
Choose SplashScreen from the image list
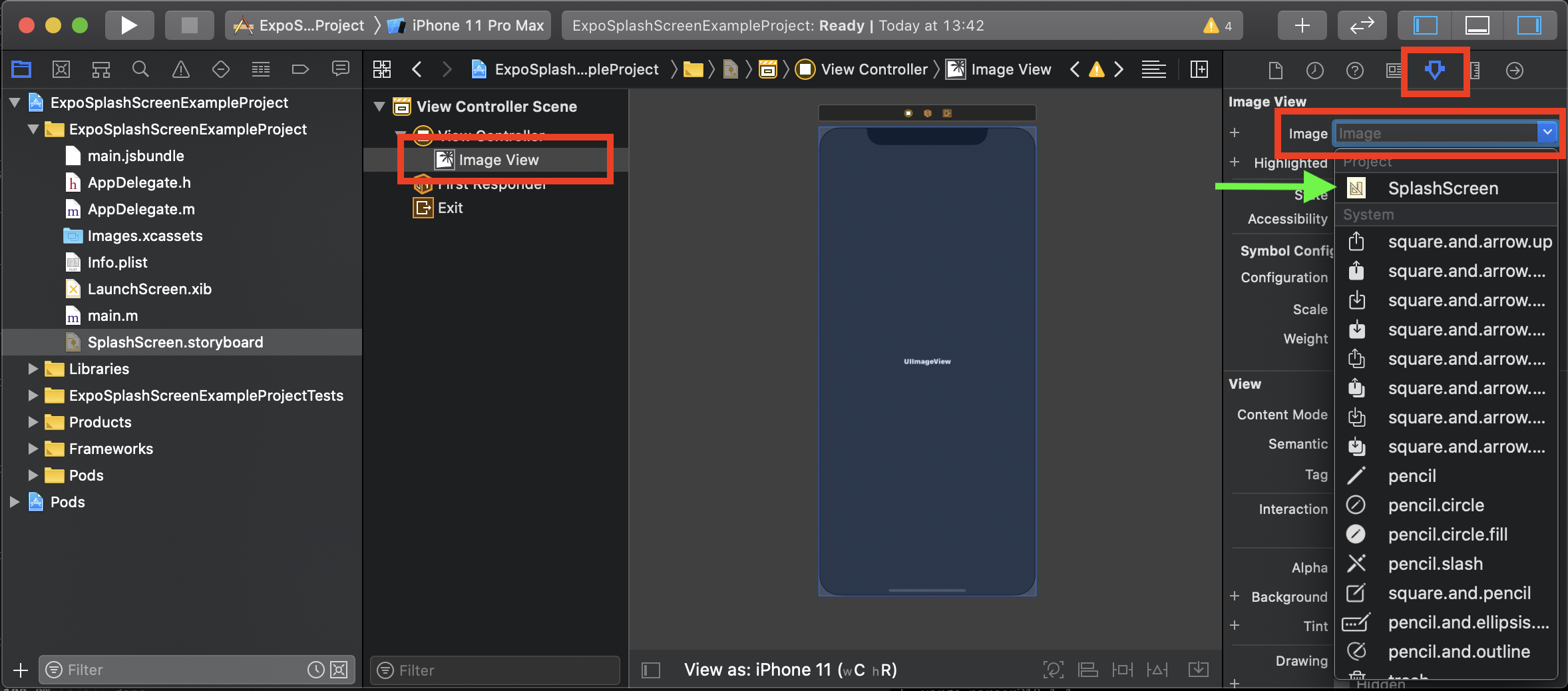pyautogui.click(x=1446, y=188)
